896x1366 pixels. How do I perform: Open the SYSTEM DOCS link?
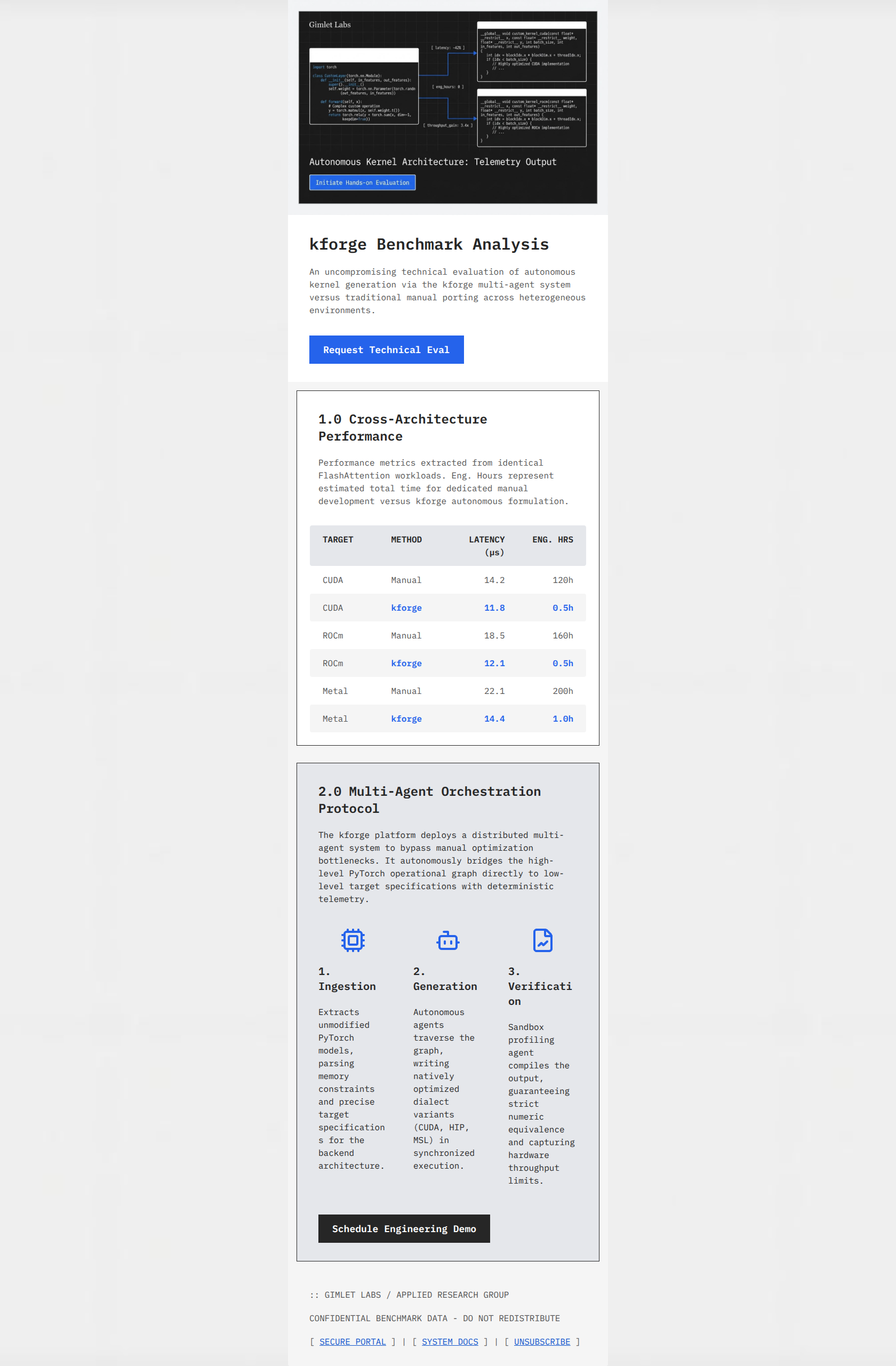450,1341
